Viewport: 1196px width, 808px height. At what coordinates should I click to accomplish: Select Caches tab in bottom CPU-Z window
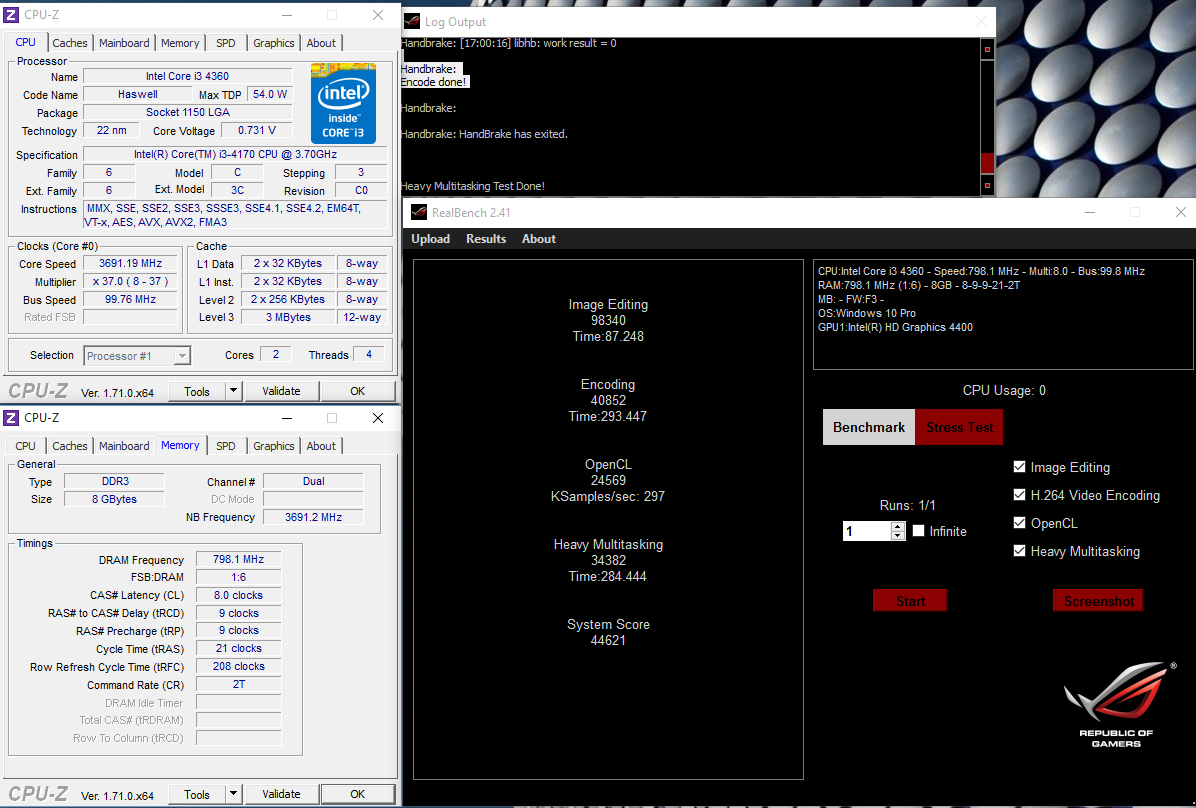click(x=70, y=446)
